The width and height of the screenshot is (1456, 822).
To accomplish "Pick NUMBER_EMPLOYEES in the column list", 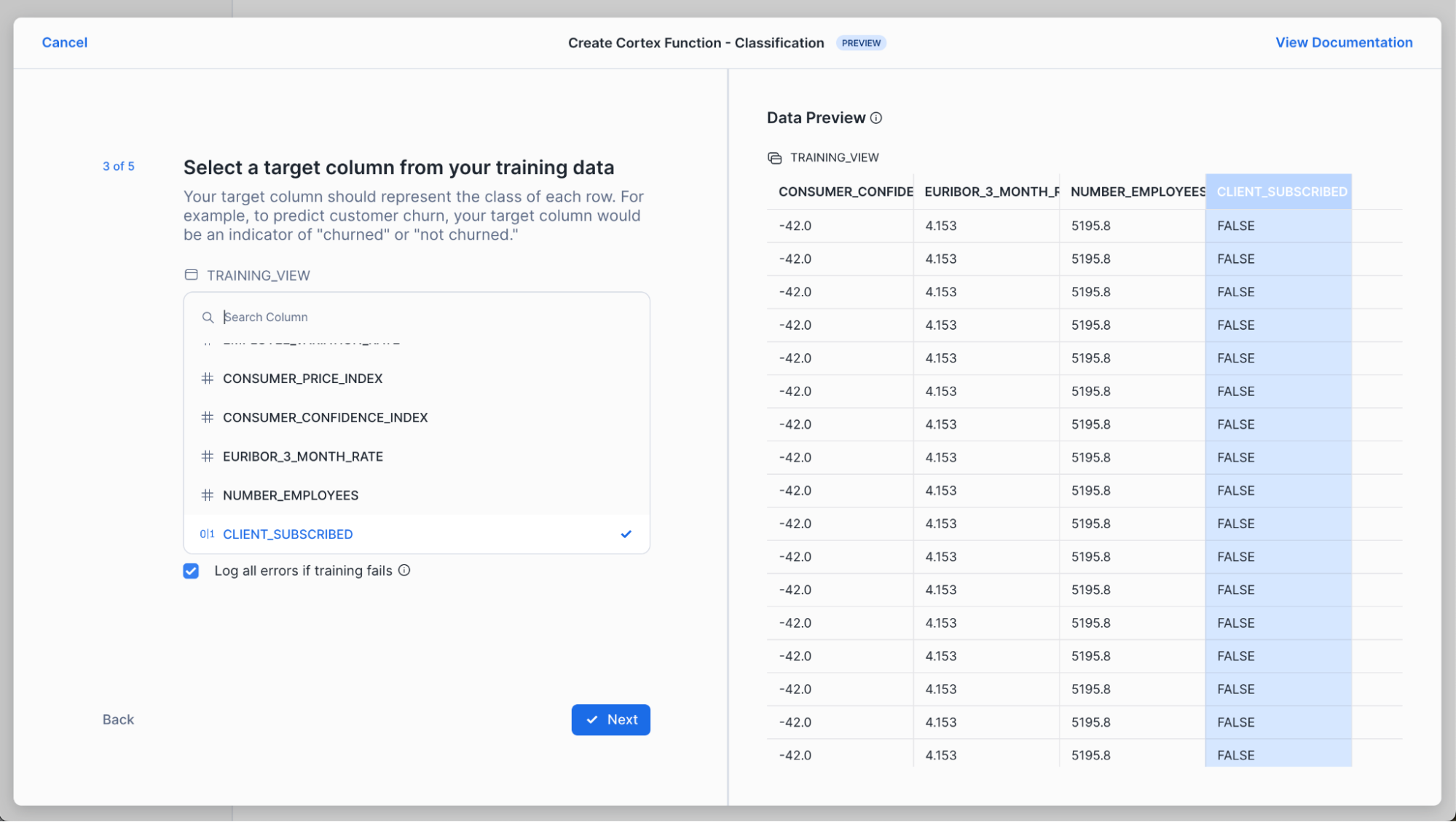I will coord(290,495).
